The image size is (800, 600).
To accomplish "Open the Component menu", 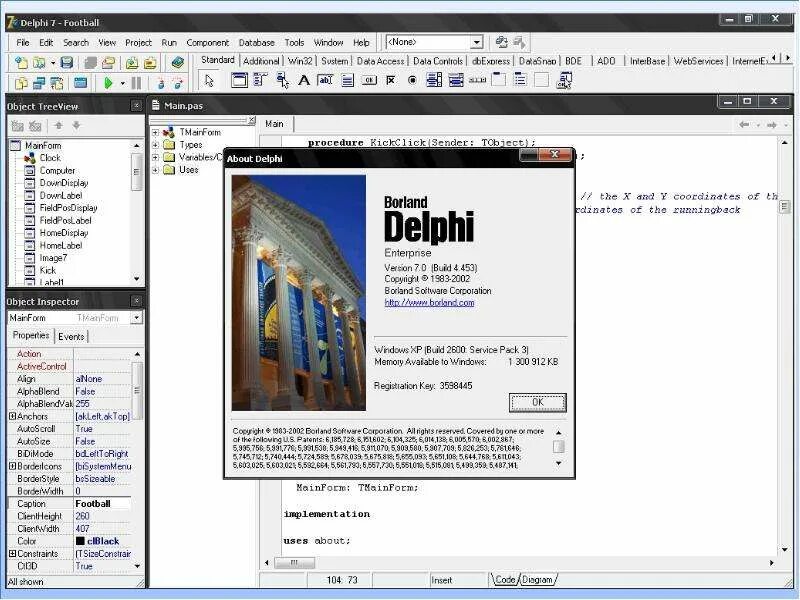I will click(x=208, y=42).
